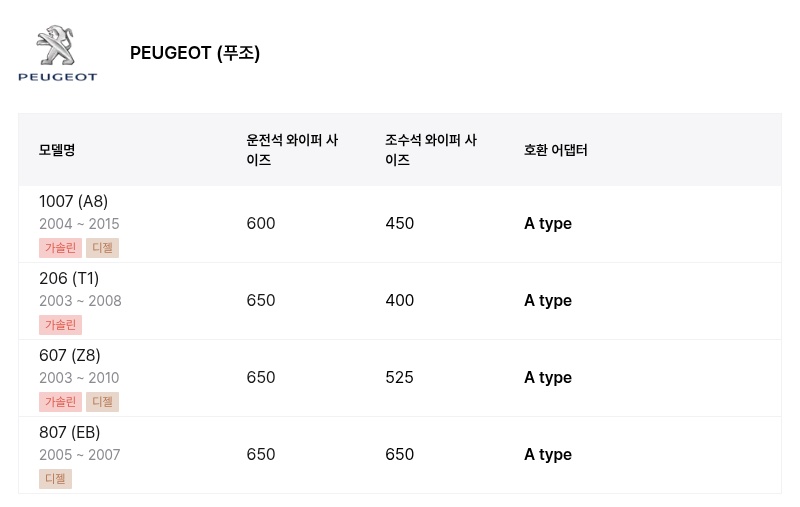
Task: Click the 모델명 column header
Action: coord(57,150)
